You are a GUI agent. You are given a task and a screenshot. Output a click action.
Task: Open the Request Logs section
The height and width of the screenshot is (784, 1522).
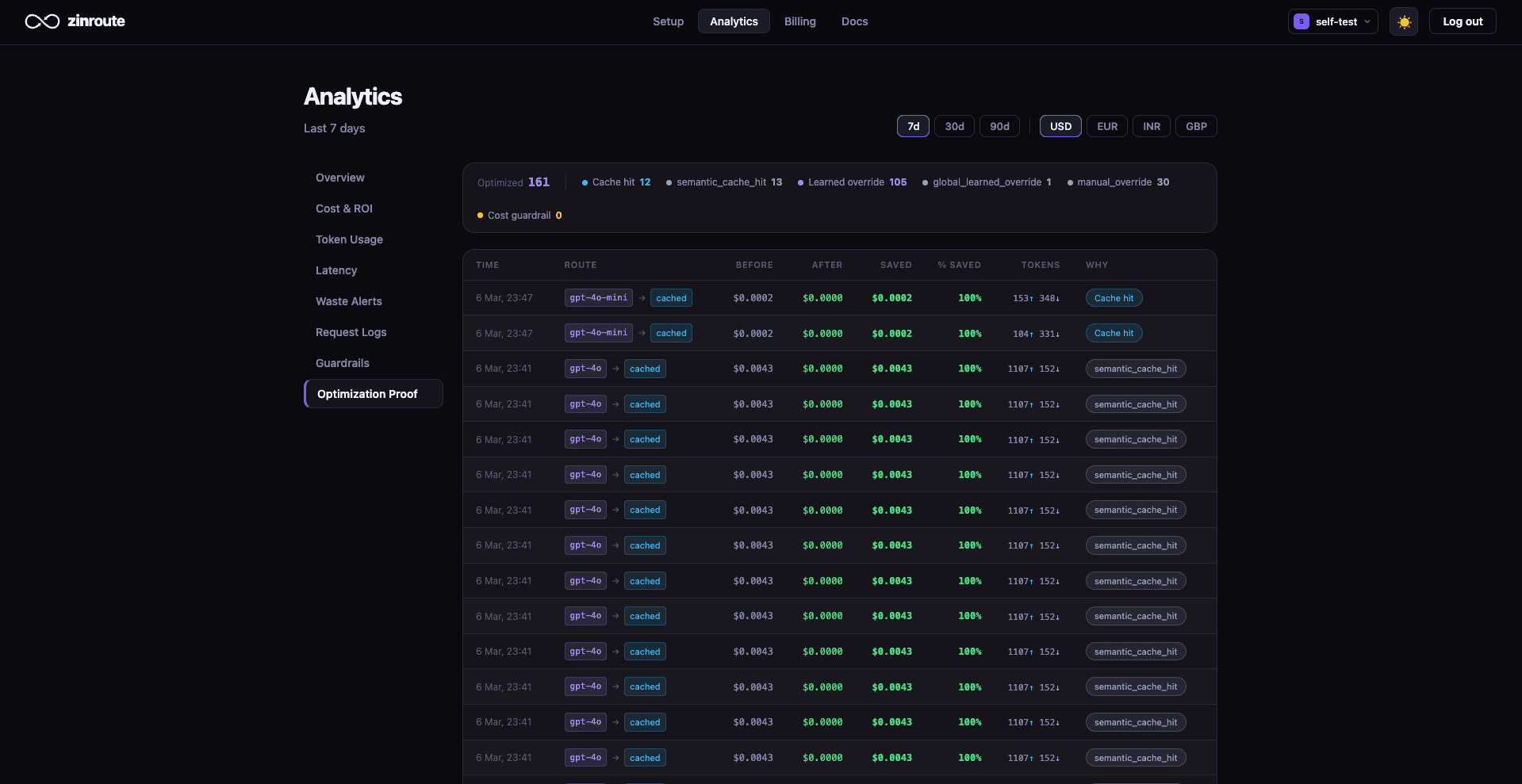tap(351, 332)
